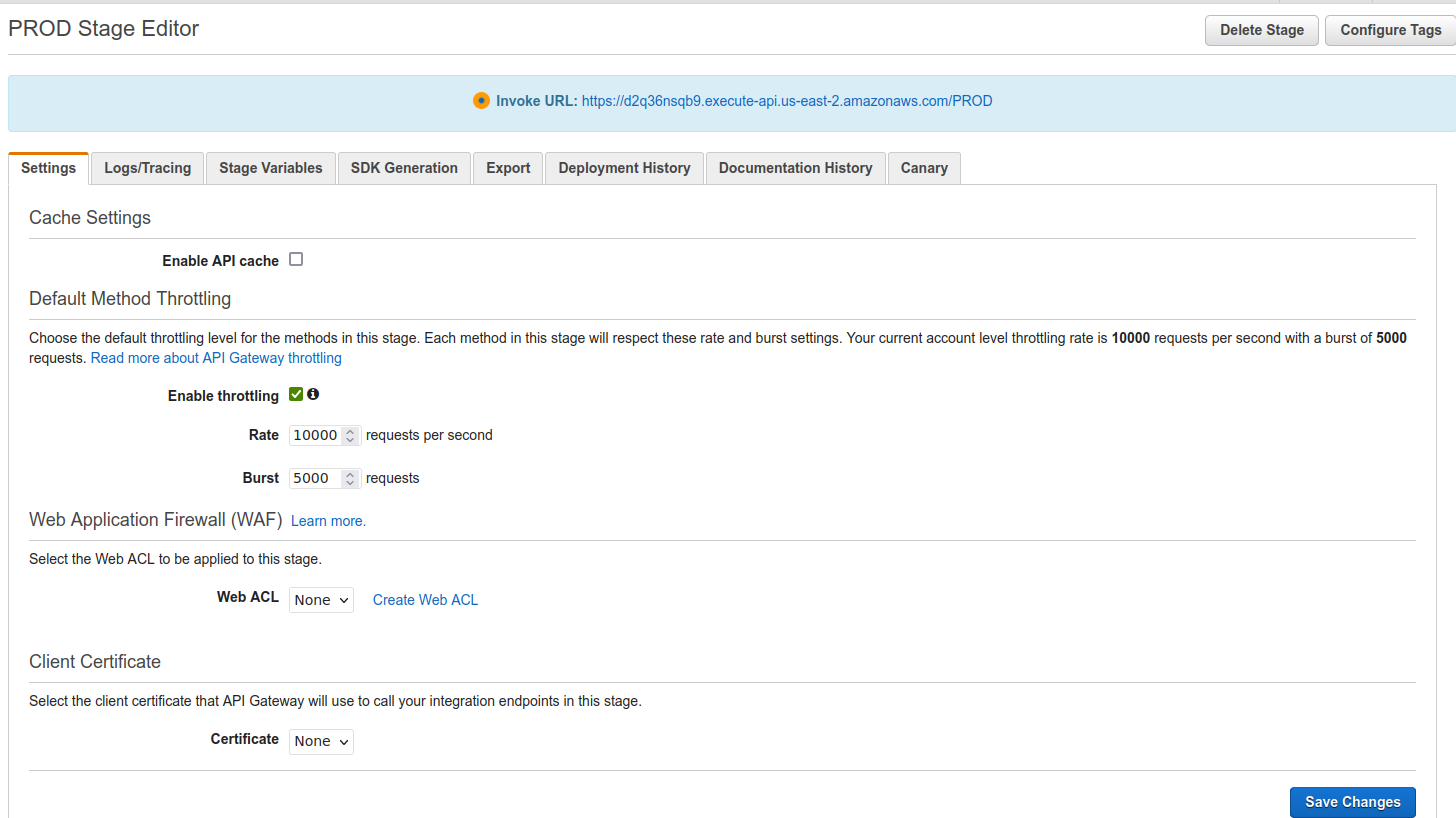1456x818 pixels.
Task: Click the Delete Stage button
Action: 1261,30
